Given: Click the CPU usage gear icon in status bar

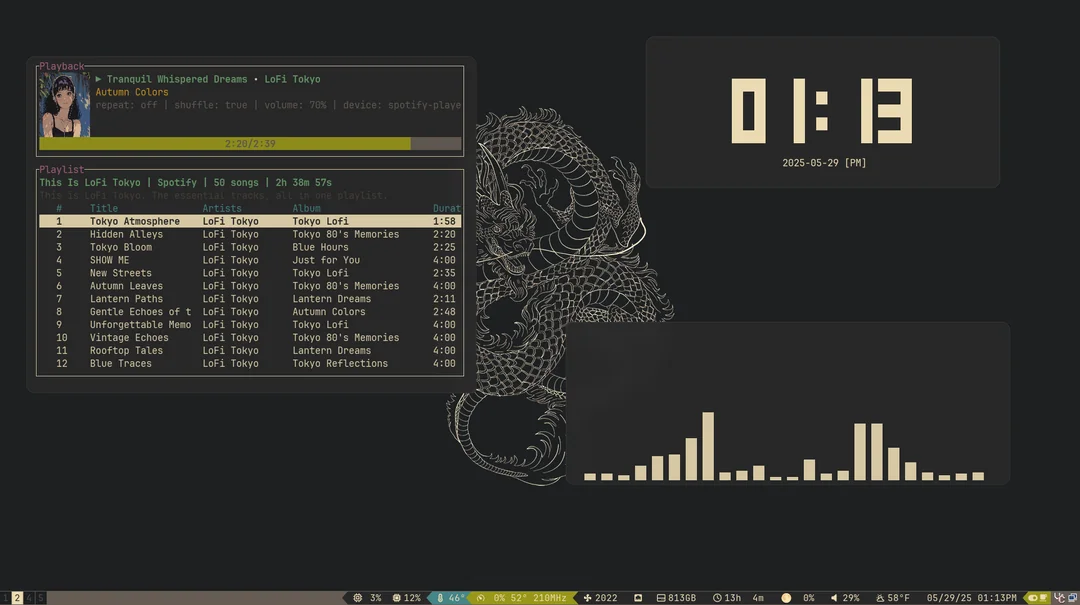Looking at the screenshot, I should 357,598.
